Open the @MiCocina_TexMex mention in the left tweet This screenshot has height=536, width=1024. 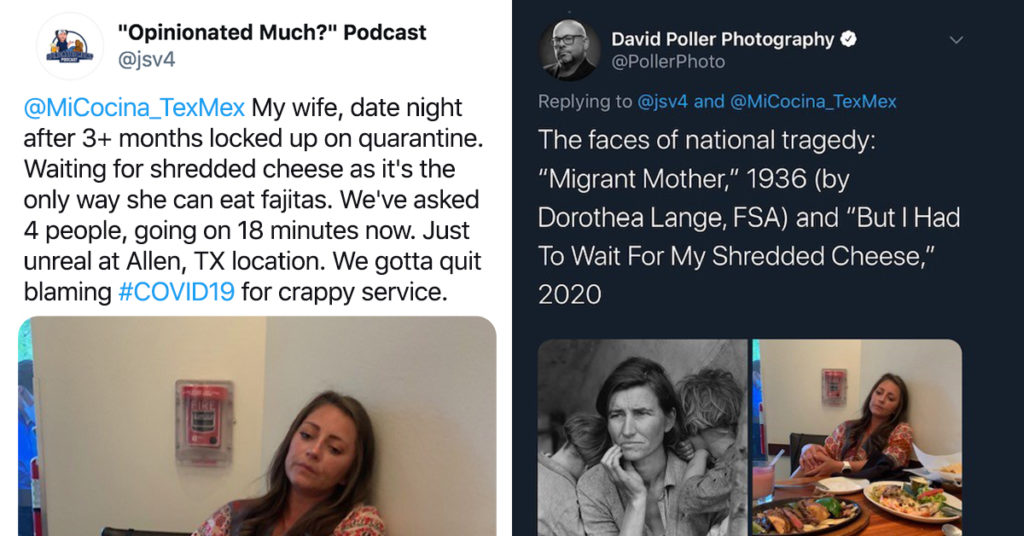click(x=134, y=107)
